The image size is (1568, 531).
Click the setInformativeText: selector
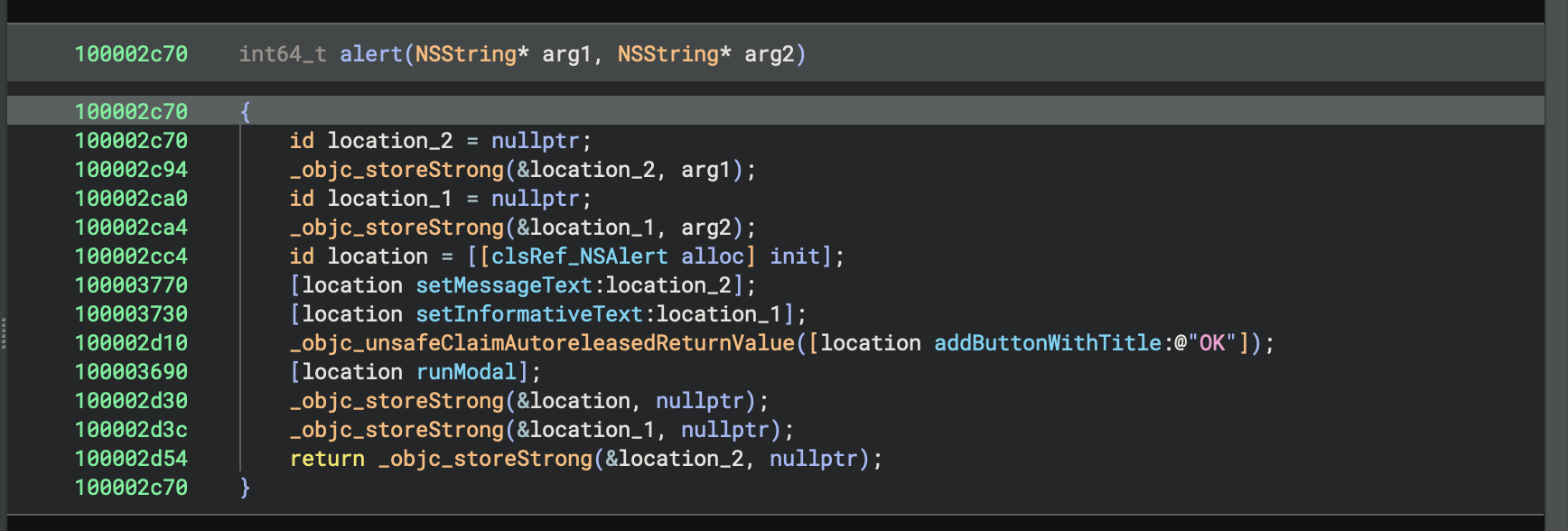click(x=535, y=314)
